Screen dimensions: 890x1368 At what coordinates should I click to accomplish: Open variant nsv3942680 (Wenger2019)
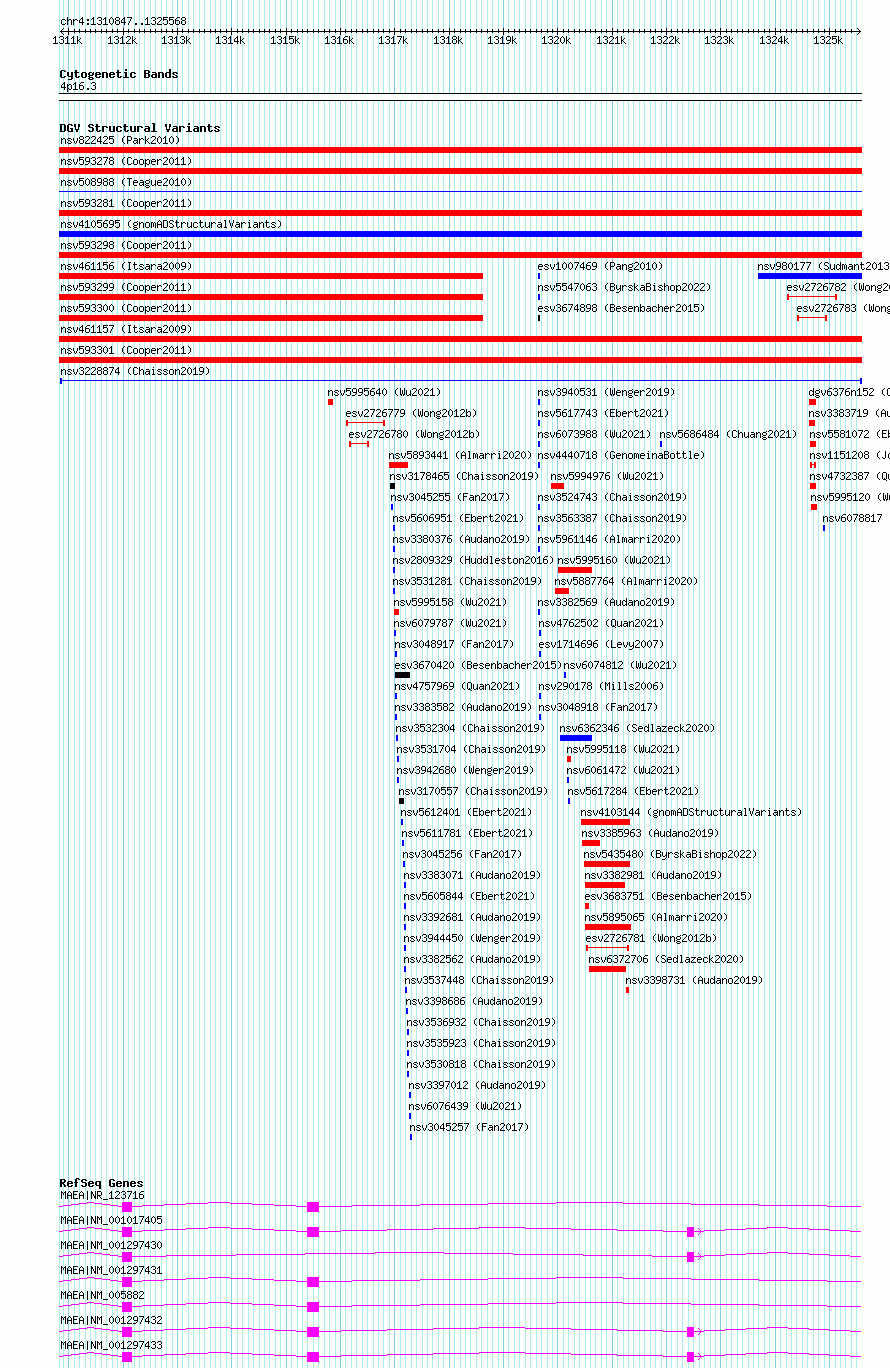[465, 770]
